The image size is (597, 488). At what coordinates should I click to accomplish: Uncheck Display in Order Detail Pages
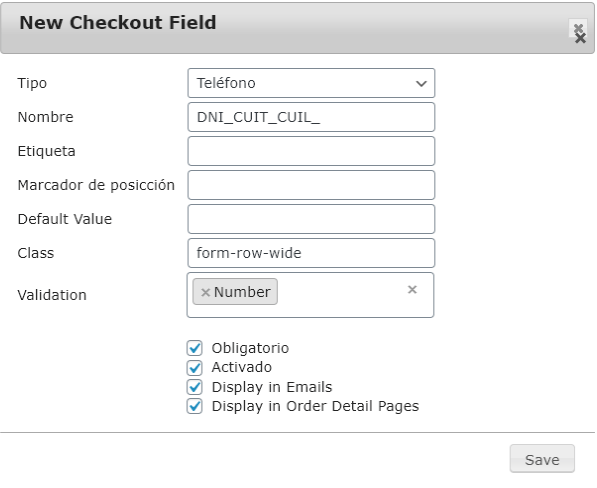[195, 406]
